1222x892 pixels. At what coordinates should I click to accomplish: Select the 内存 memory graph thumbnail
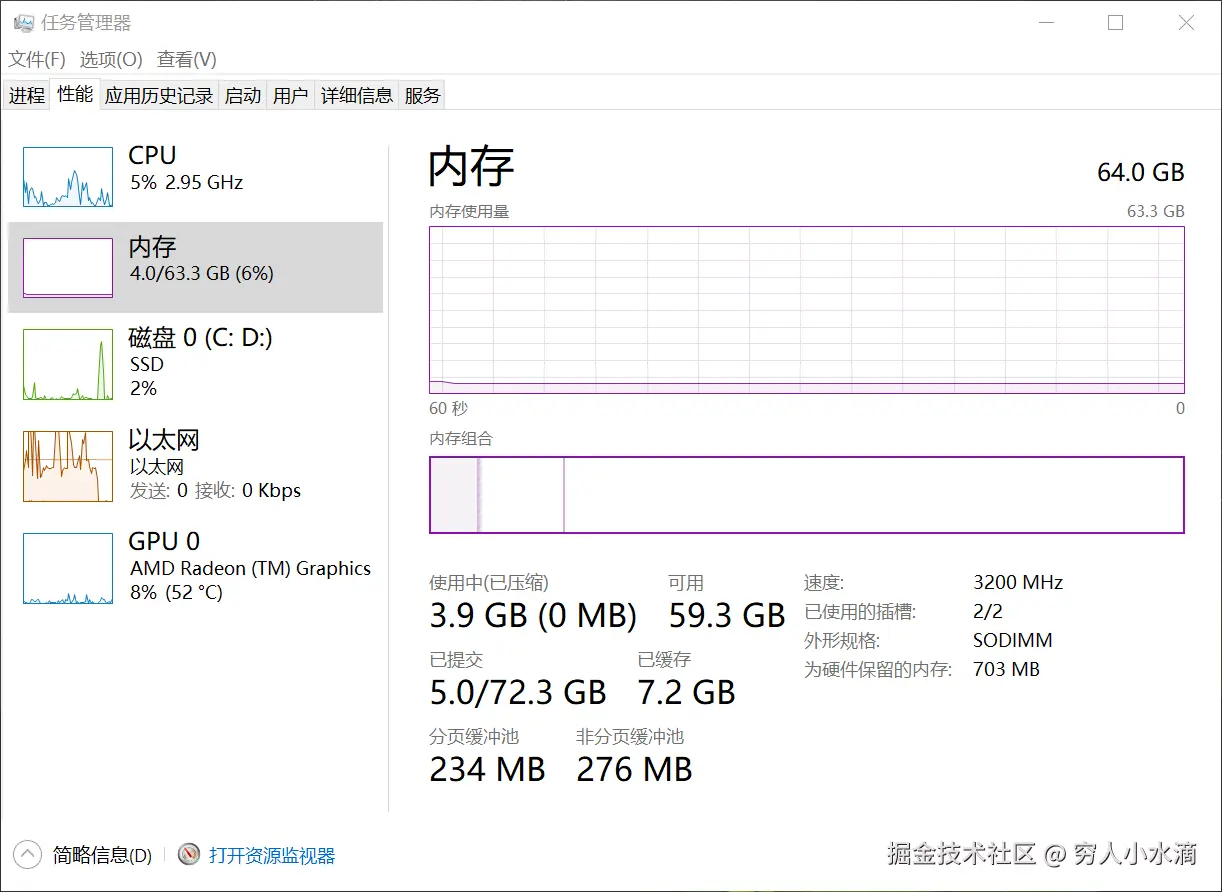click(68, 267)
